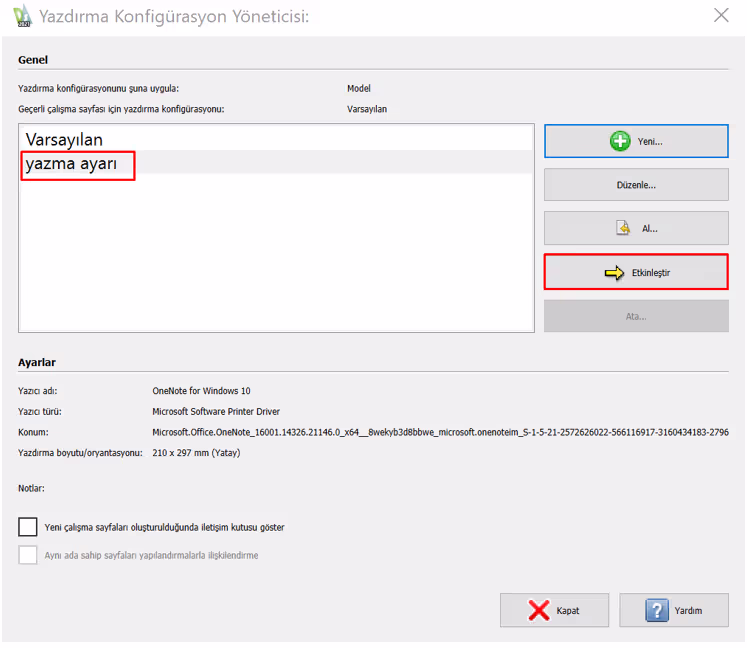Click the Yeni... button label
This screenshot has height=648, width=747.
[650, 142]
